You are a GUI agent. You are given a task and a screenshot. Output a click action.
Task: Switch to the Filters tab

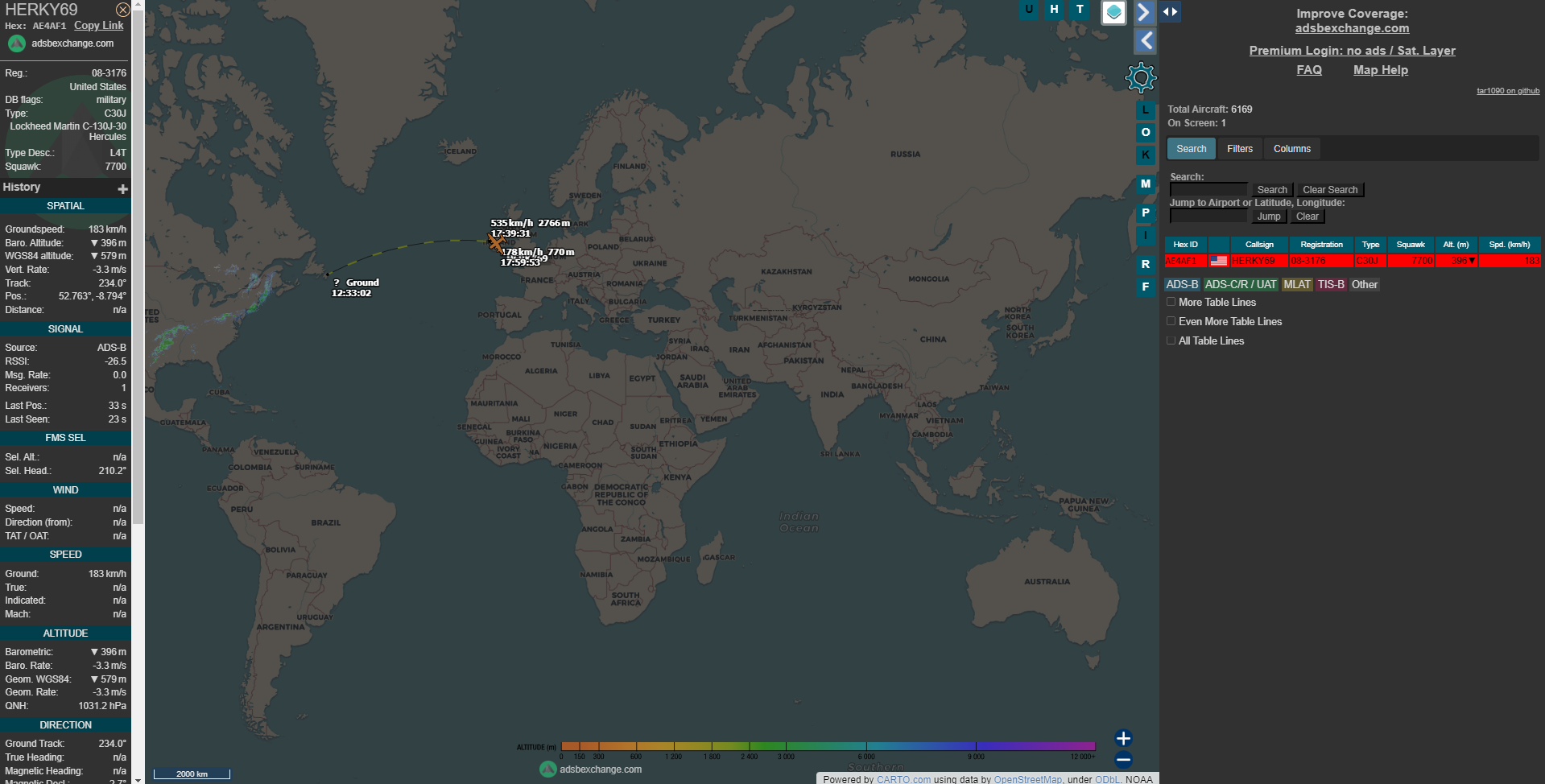(1240, 149)
